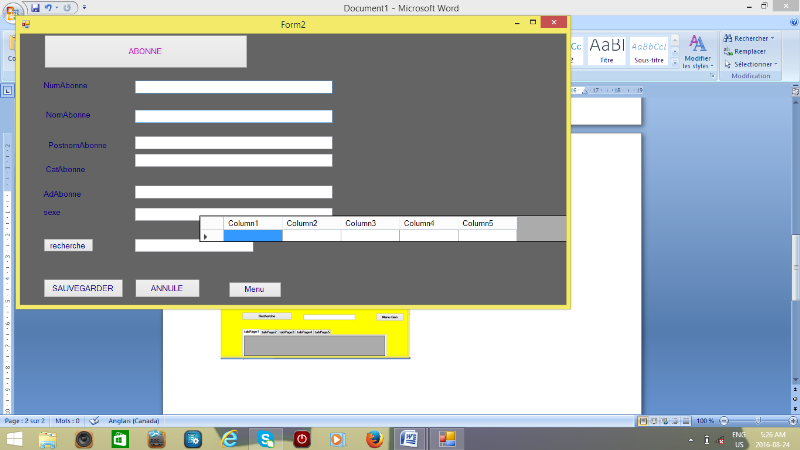Viewport: 800px width, 450px height.
Task: Click the ABONNE button in Form2
Action: coord(145,51)
